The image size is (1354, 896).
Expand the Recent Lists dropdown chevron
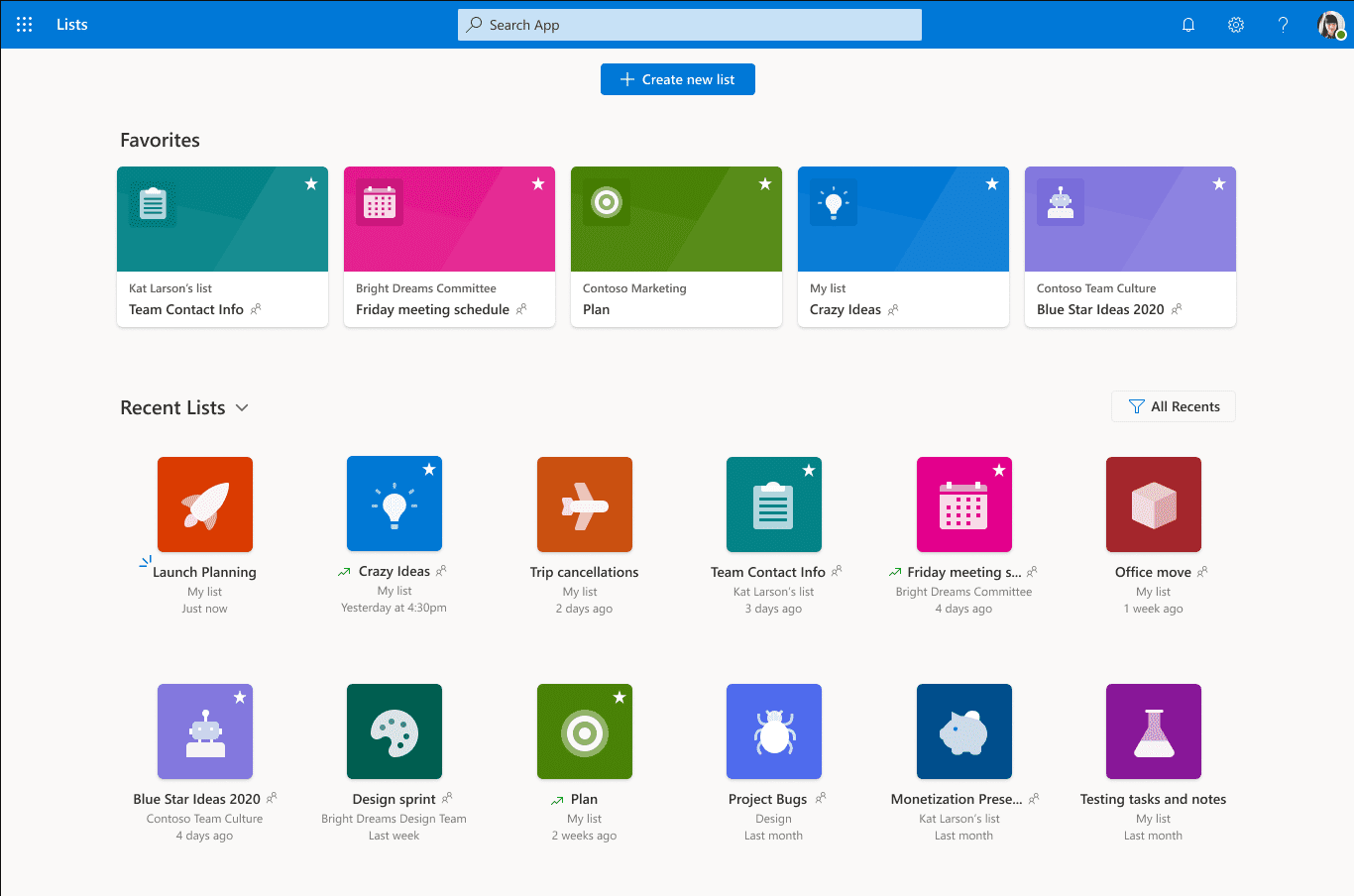(242, 408)
